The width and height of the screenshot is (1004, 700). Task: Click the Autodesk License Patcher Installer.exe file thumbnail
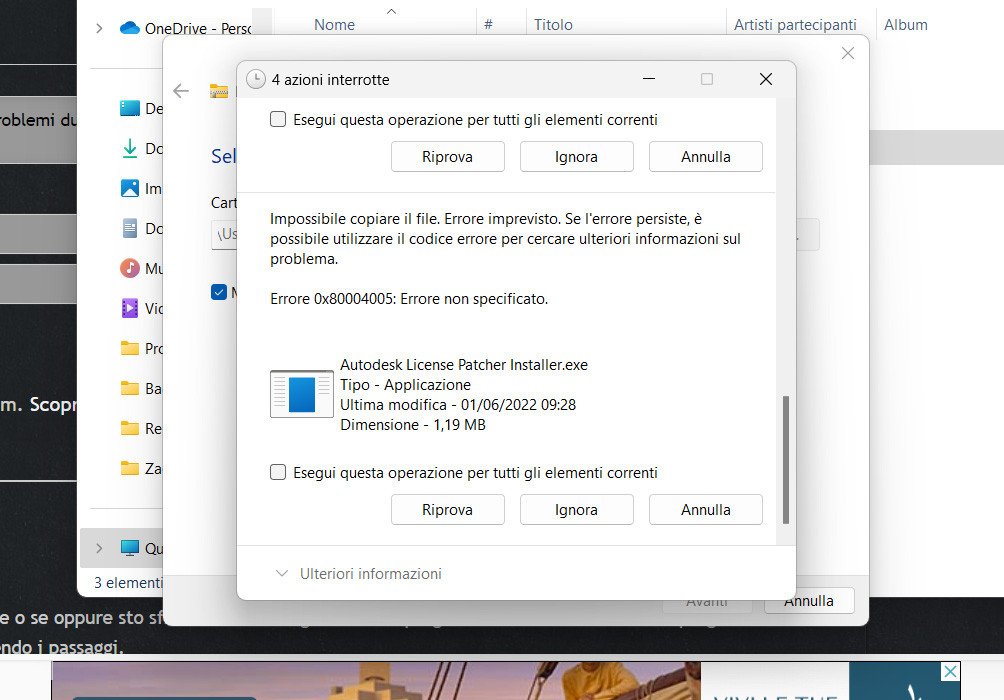tap(302, 394)
